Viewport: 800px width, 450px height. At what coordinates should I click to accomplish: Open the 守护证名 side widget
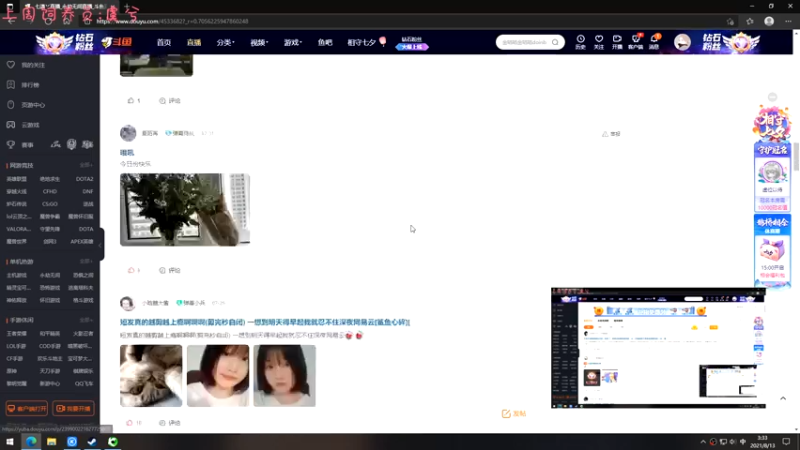coord(772,177)
